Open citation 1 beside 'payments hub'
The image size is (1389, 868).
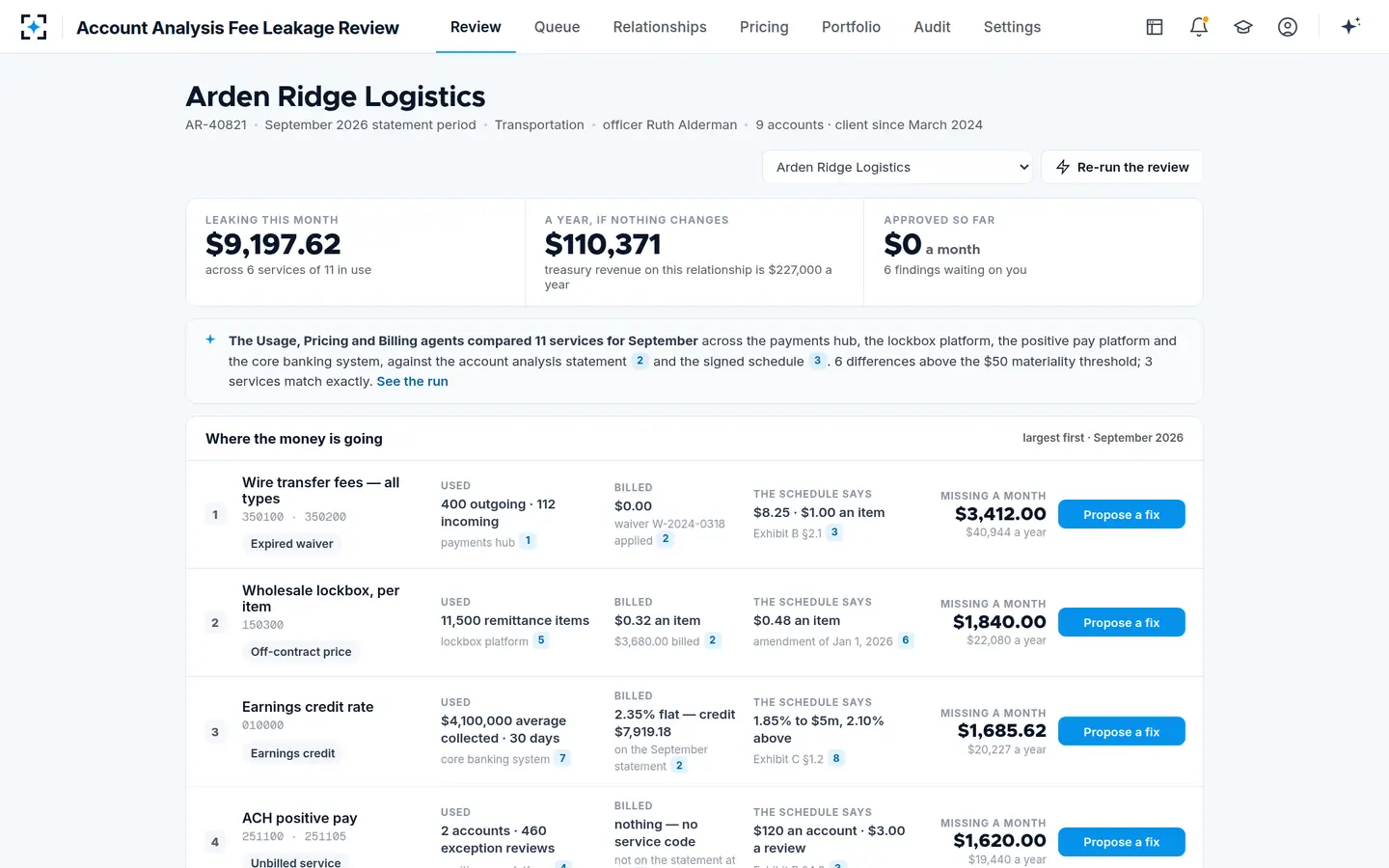click(x=528, y=541)
